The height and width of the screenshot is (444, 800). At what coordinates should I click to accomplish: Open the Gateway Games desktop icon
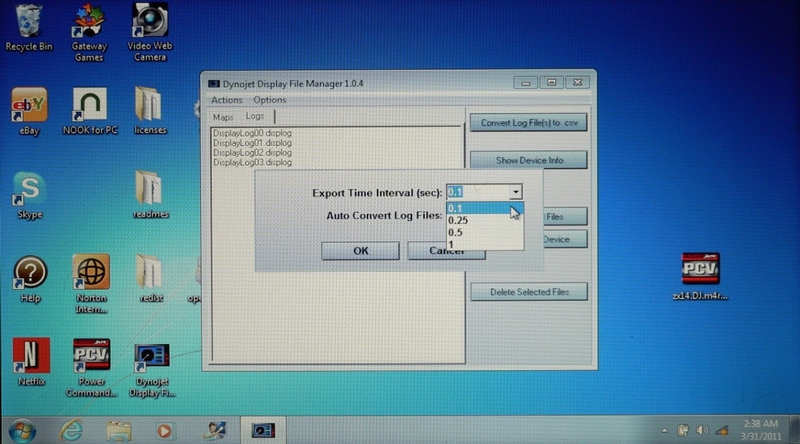89,22
